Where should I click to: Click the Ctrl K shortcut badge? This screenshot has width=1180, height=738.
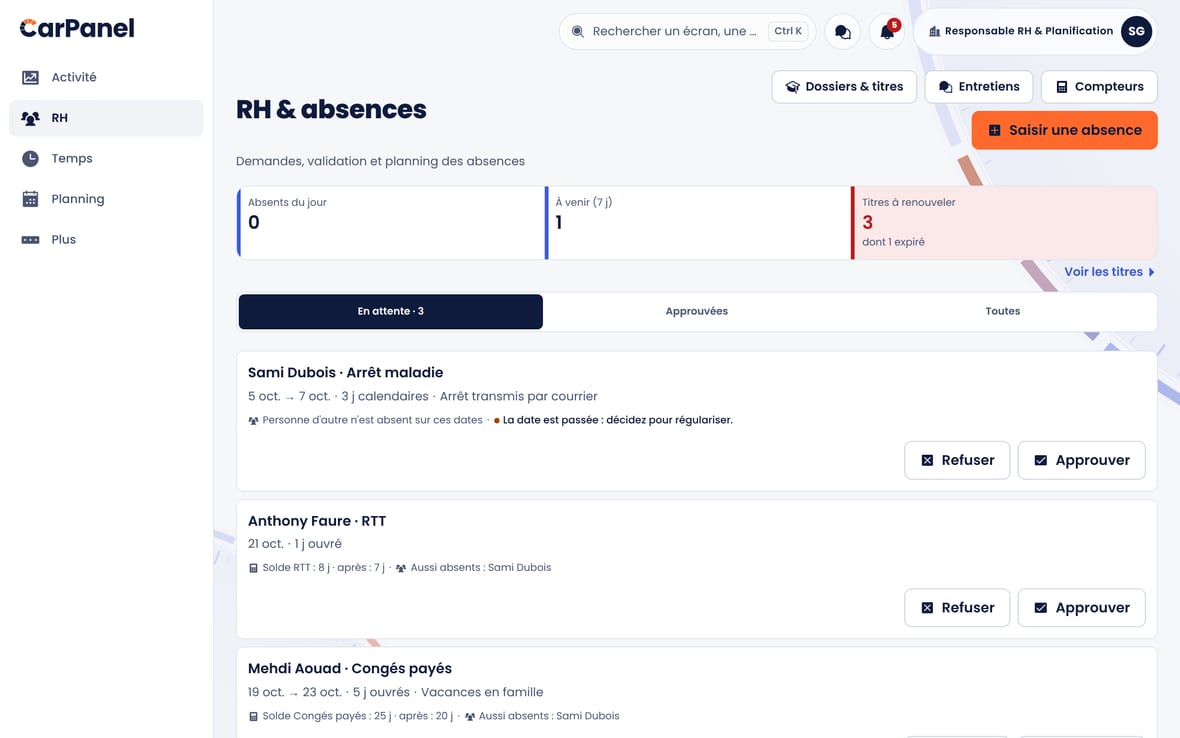(788, 31)
